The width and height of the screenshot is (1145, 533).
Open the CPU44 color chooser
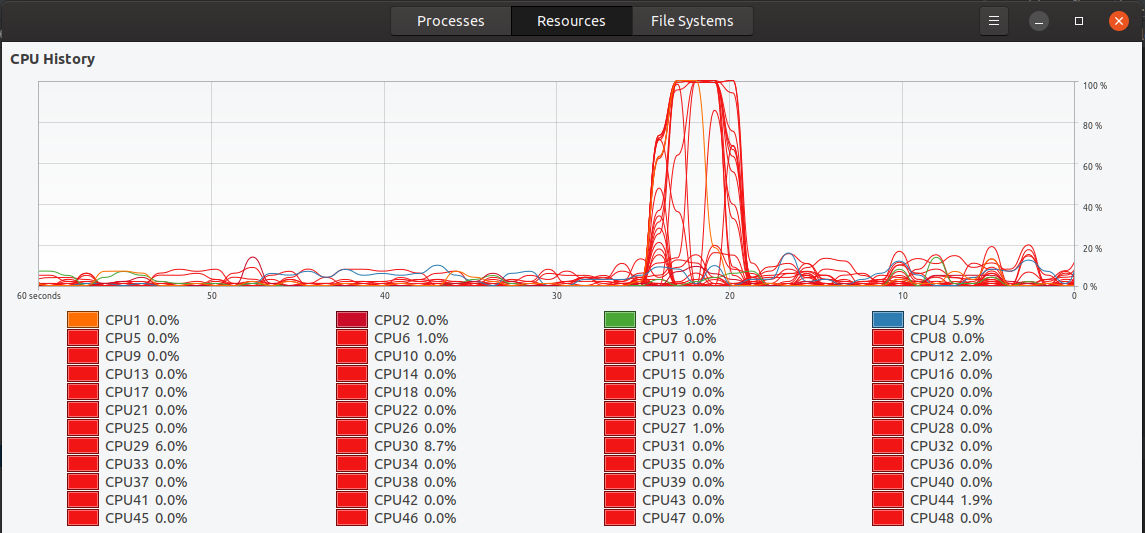coord(888,500)
